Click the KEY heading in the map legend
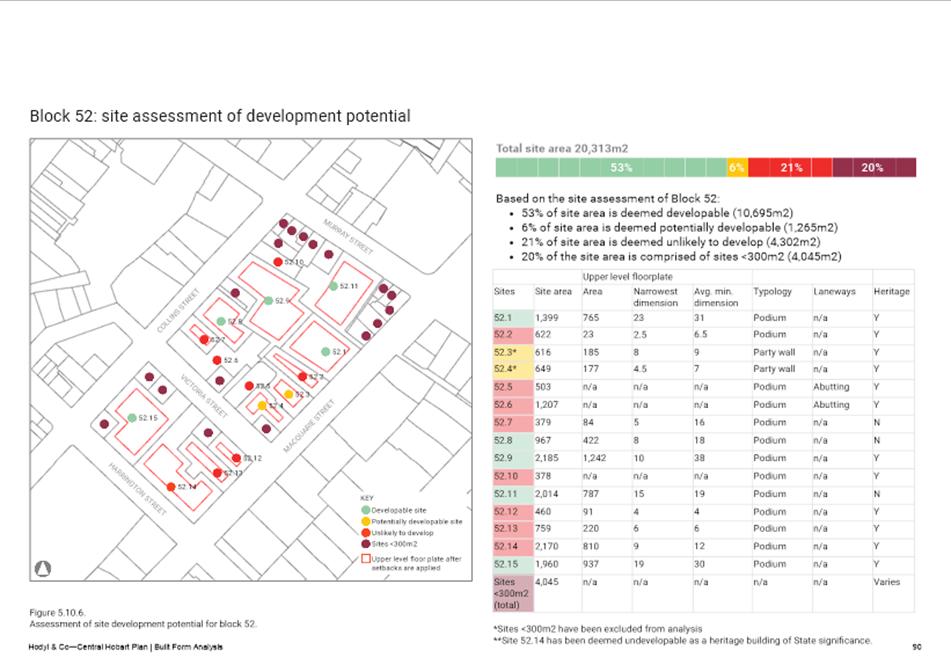The width and height of the screenshot is (951, 672). [x=366, y=498]
